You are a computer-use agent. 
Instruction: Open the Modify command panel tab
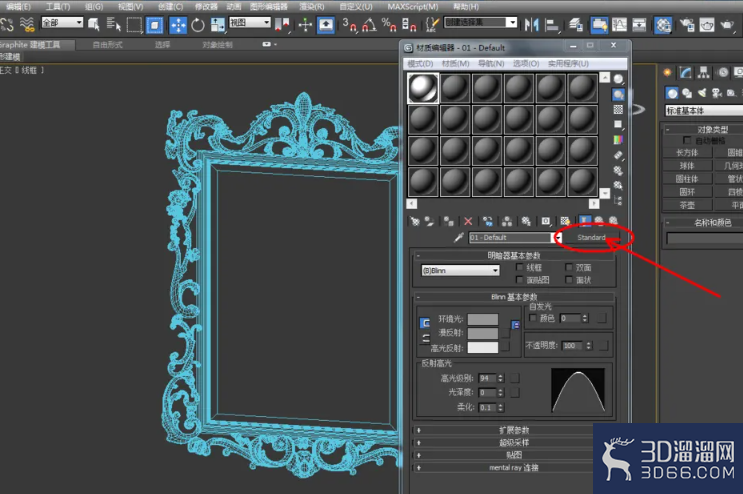point(685,72)
